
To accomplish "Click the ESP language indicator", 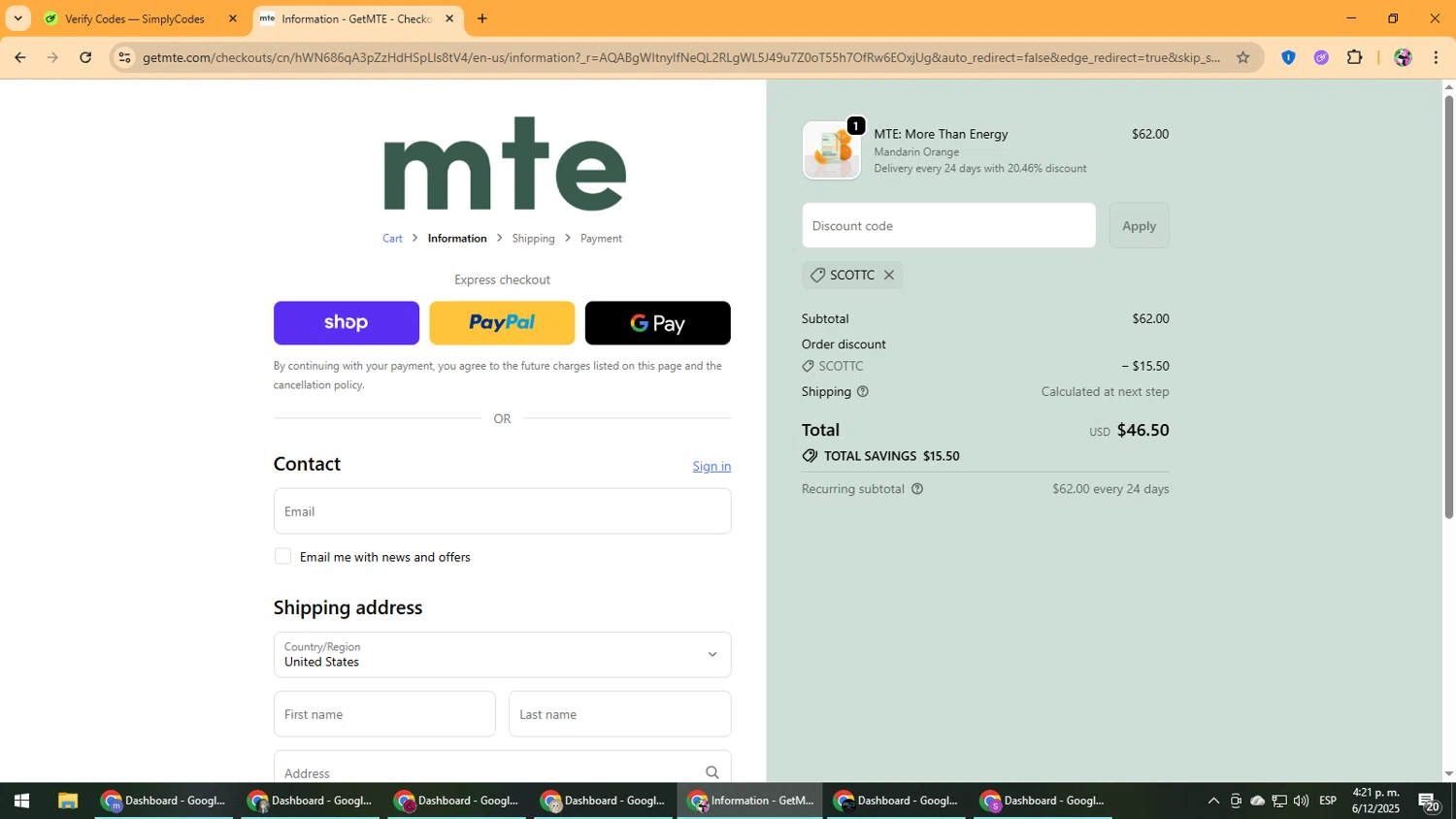I will 1328,801.
